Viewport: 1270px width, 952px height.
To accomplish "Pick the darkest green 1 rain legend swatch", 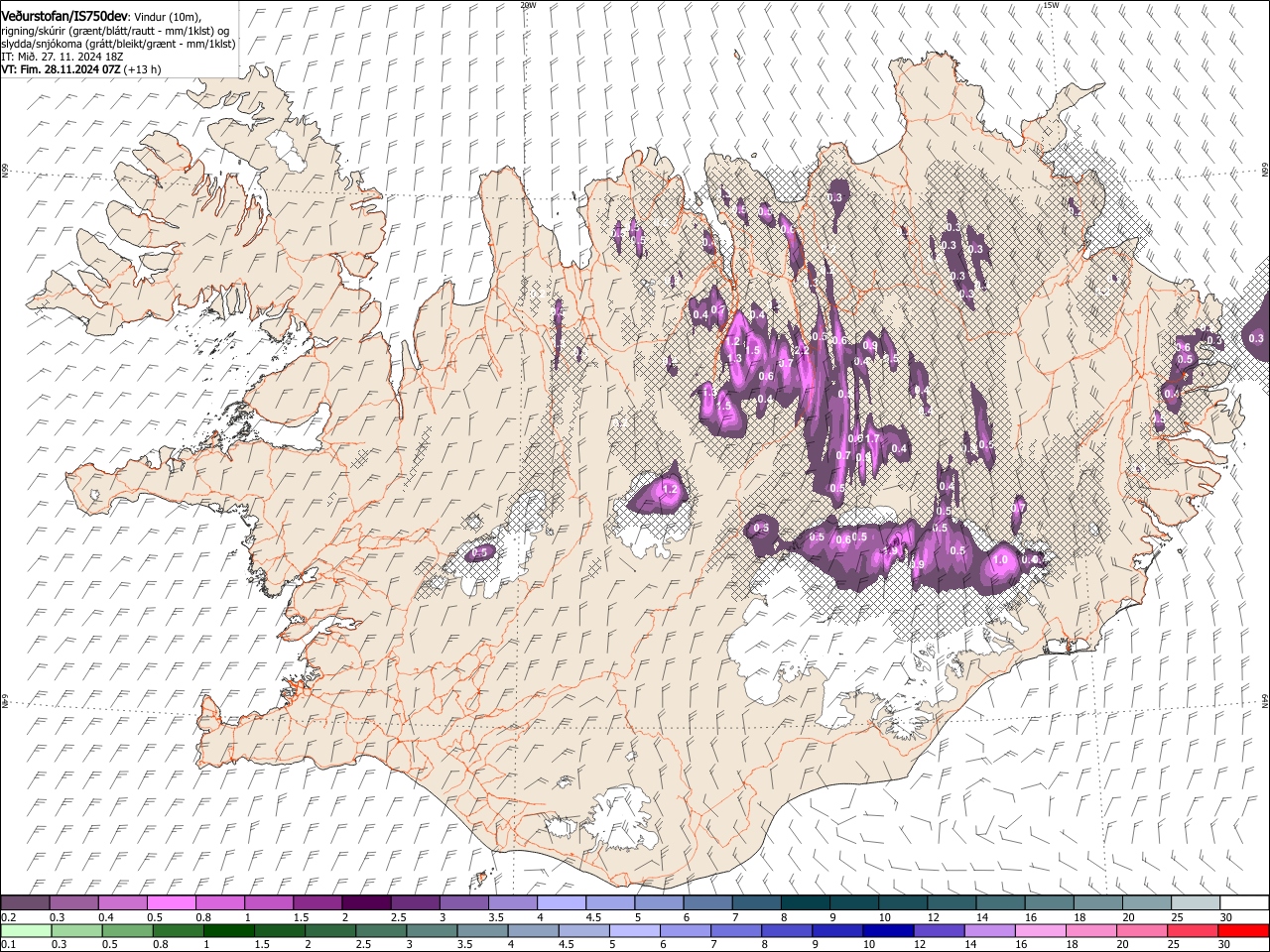I will [x=229, y=930].
